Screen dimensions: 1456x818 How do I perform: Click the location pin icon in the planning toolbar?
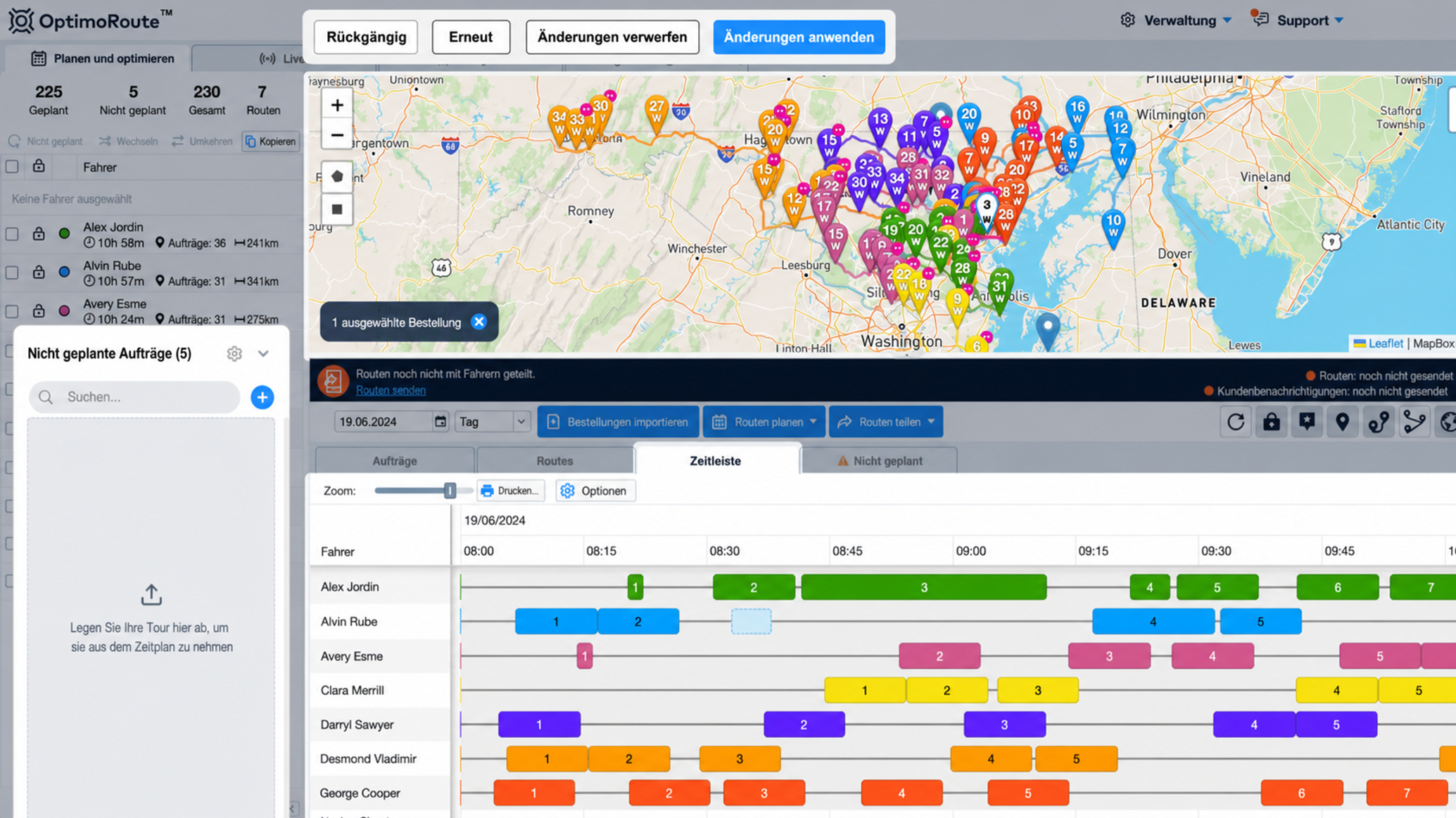click(x=1342, y=422)
